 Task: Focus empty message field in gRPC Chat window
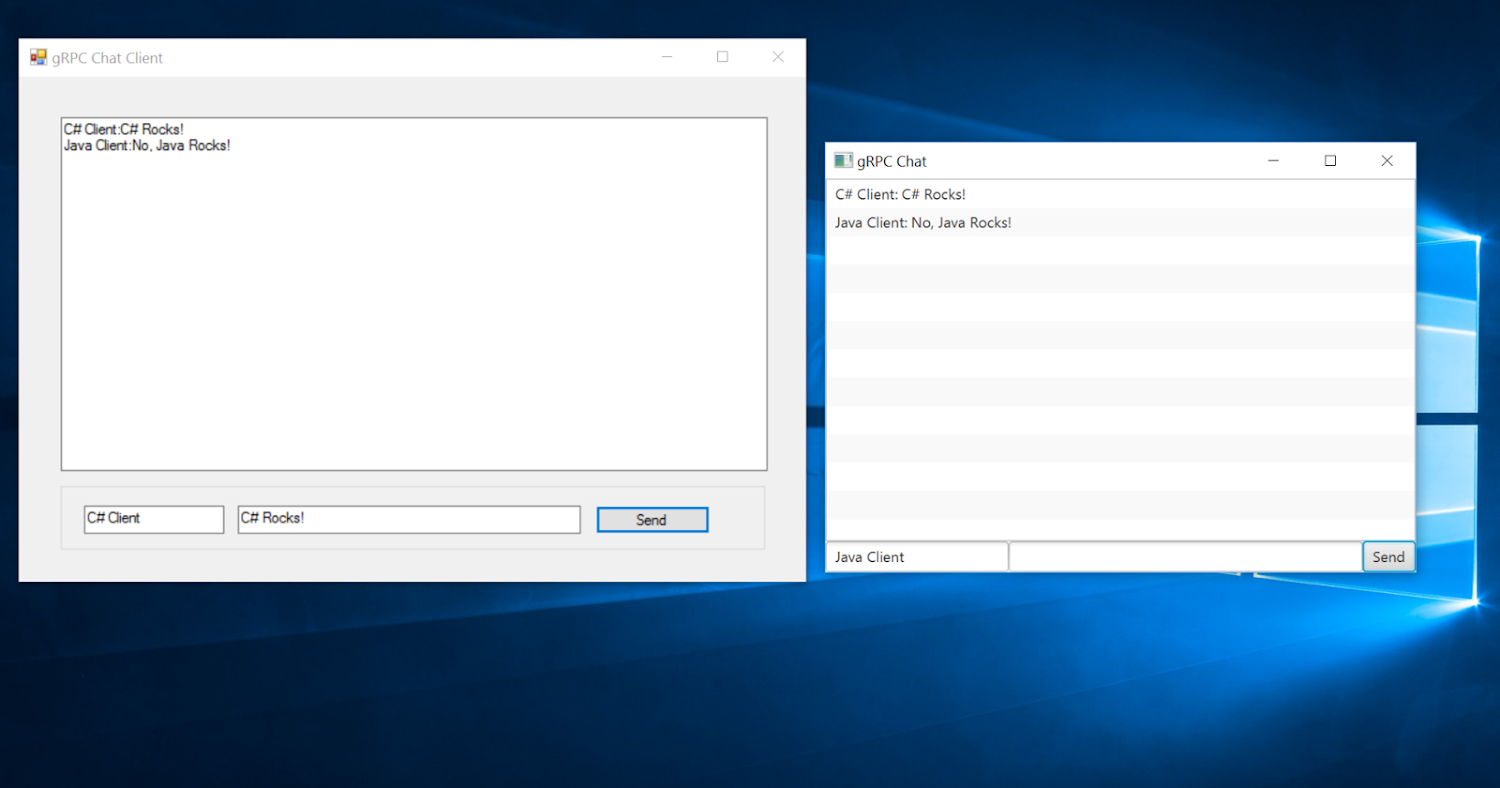tap(1186, 557)
